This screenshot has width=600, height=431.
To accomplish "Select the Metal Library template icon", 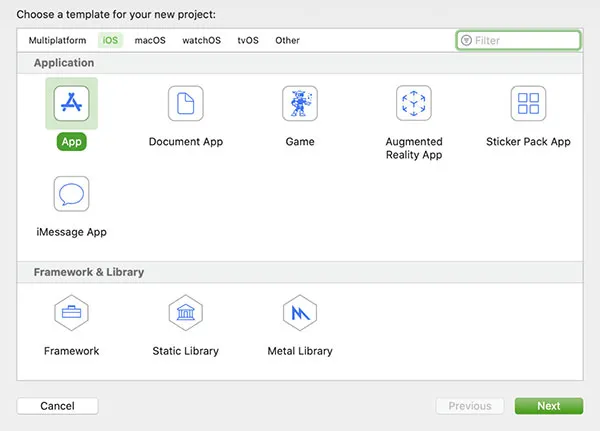I will [300, 313].
